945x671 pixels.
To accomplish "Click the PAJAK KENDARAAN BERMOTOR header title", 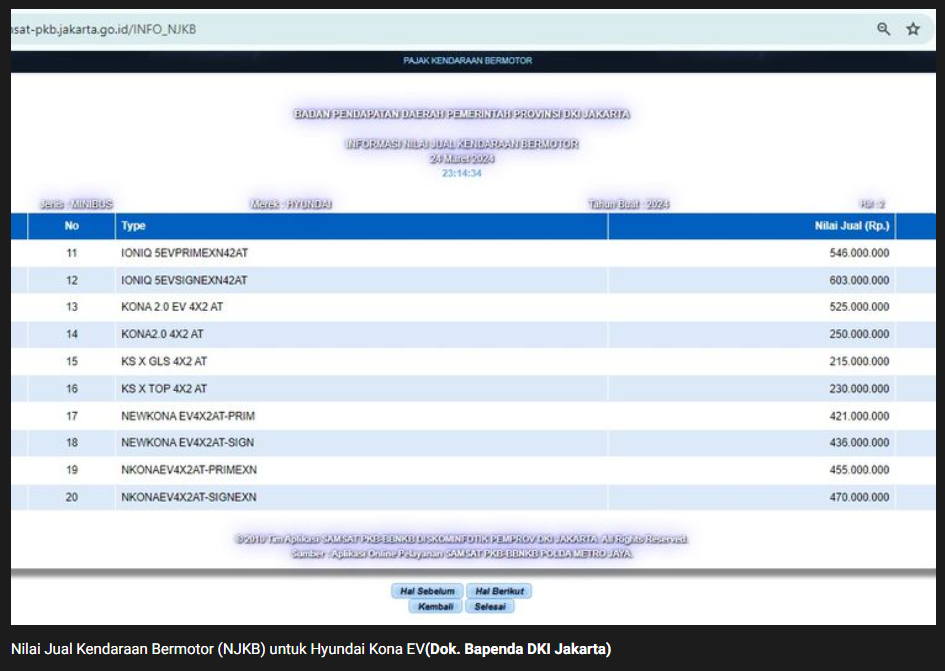I will (468, 60).
